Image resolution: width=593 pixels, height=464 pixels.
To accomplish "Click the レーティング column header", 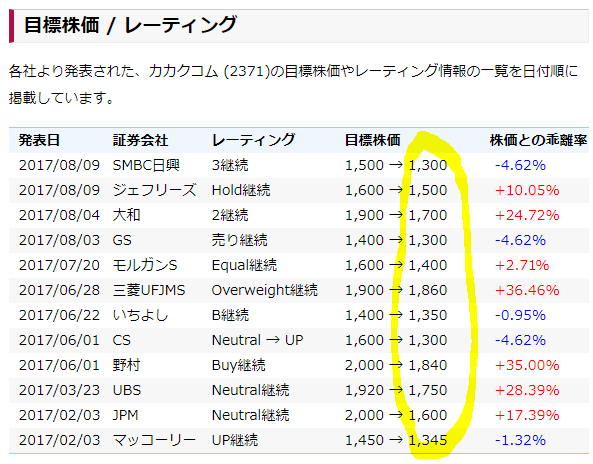I will click(x=253, y=140).
